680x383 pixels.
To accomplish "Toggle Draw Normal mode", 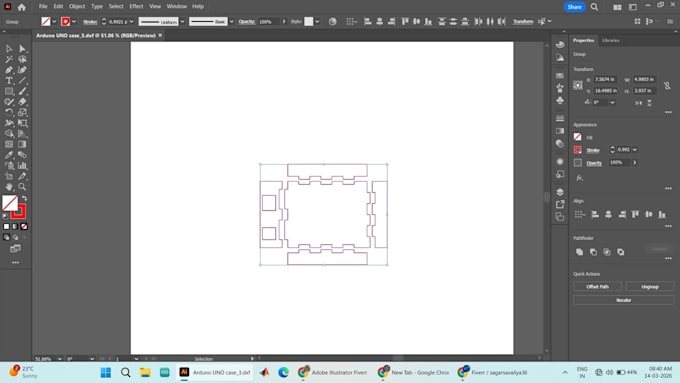I will tap(6, 237).
